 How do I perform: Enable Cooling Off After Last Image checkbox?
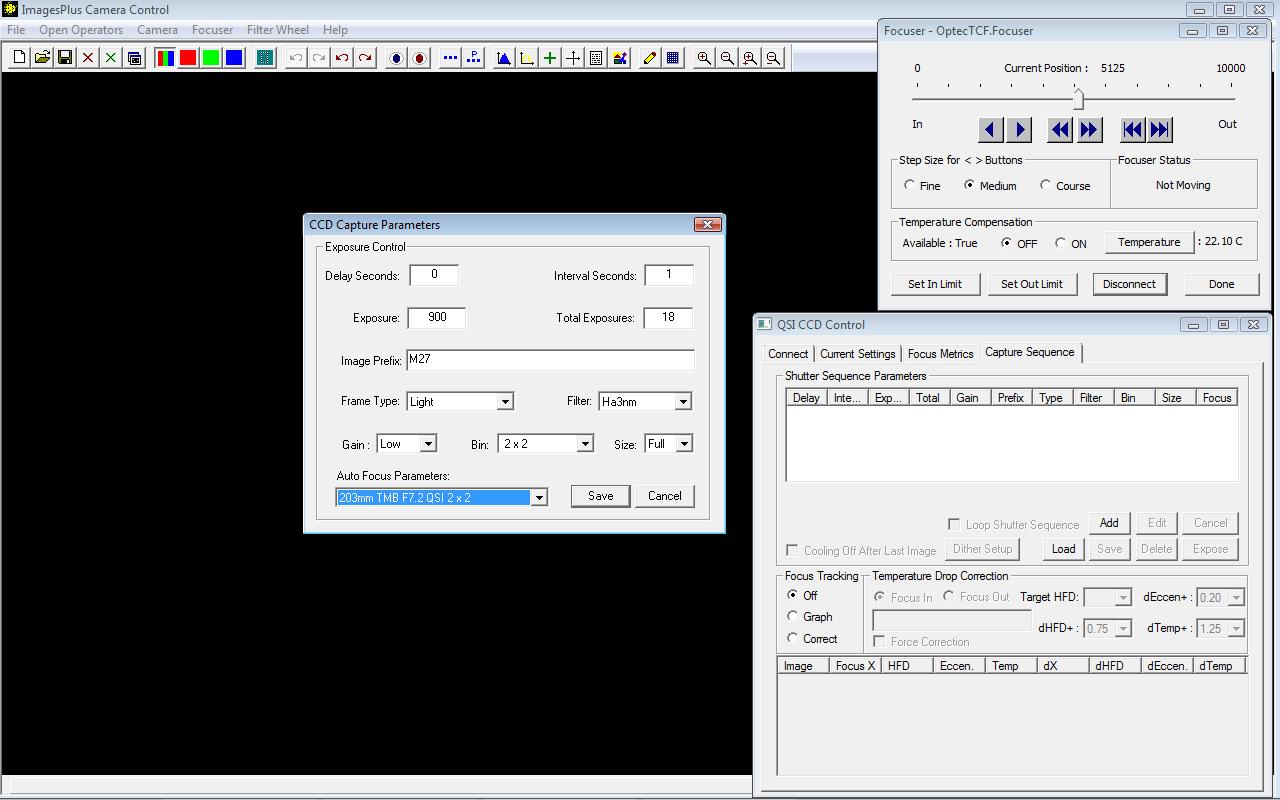(792, 550)
